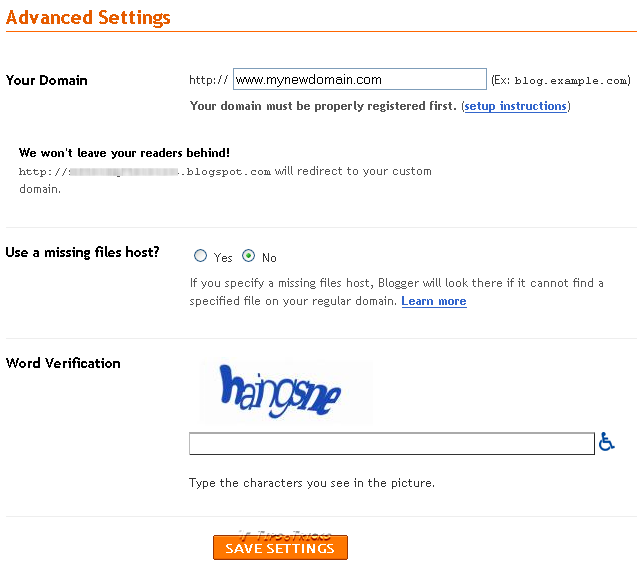Select the No radio button
Image resolution: width=637 pixels, height=564 pixels.
249,256
